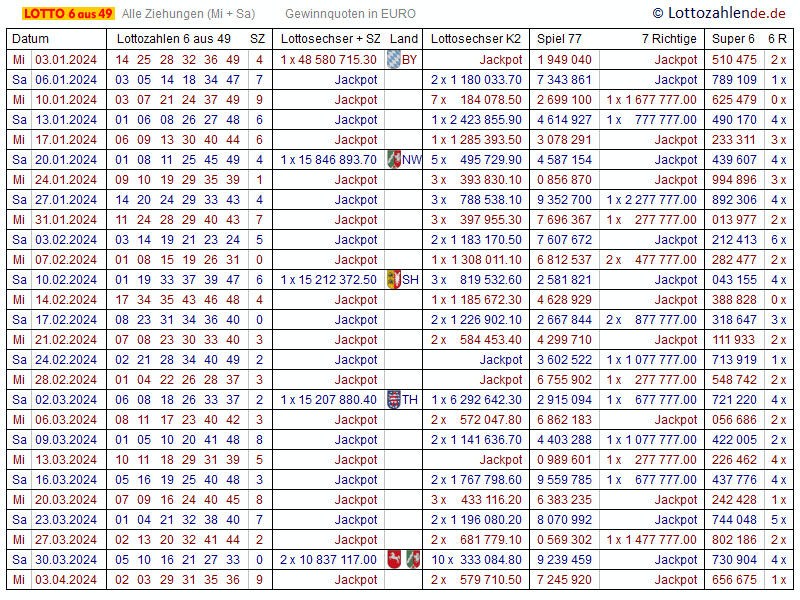Click the 03.01.2024 draw date

click(x=66, y=60)
